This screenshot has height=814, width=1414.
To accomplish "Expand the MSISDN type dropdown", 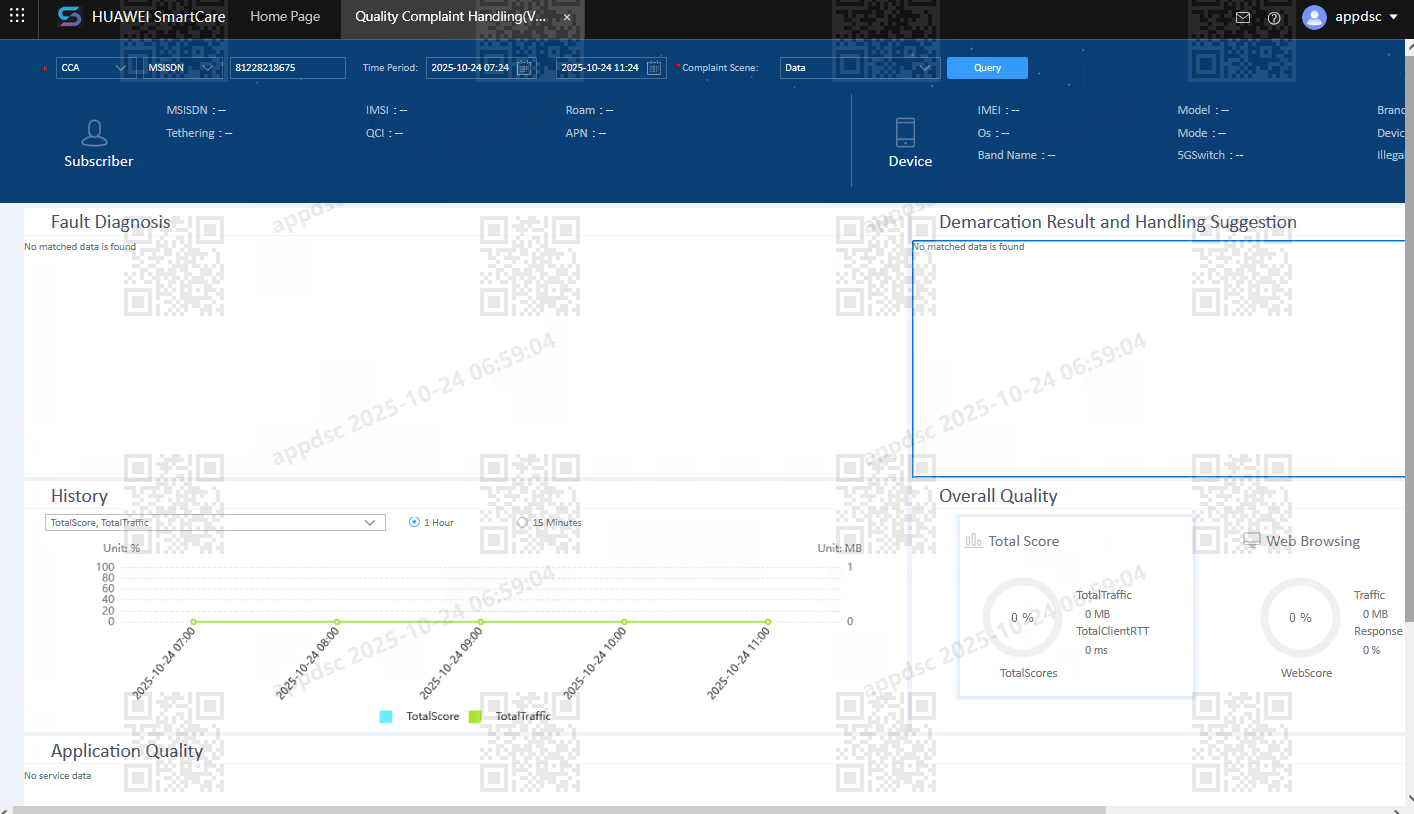I will click(183, 68).
